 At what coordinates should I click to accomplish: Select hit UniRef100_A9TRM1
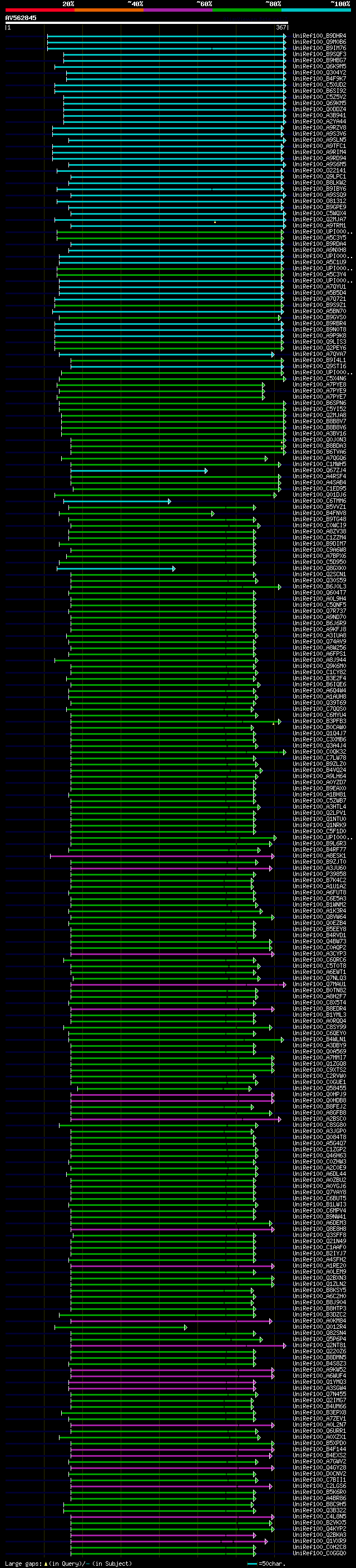coord(319,225)
